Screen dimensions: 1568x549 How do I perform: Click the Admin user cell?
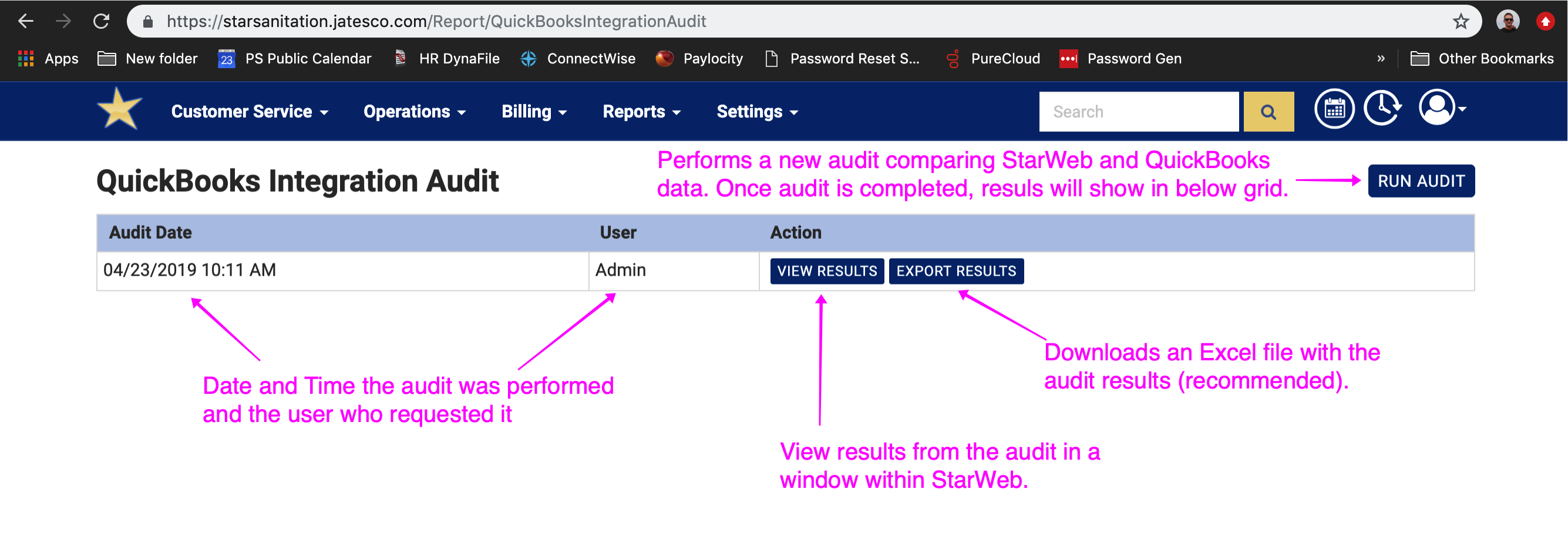(x=674, y=270)
